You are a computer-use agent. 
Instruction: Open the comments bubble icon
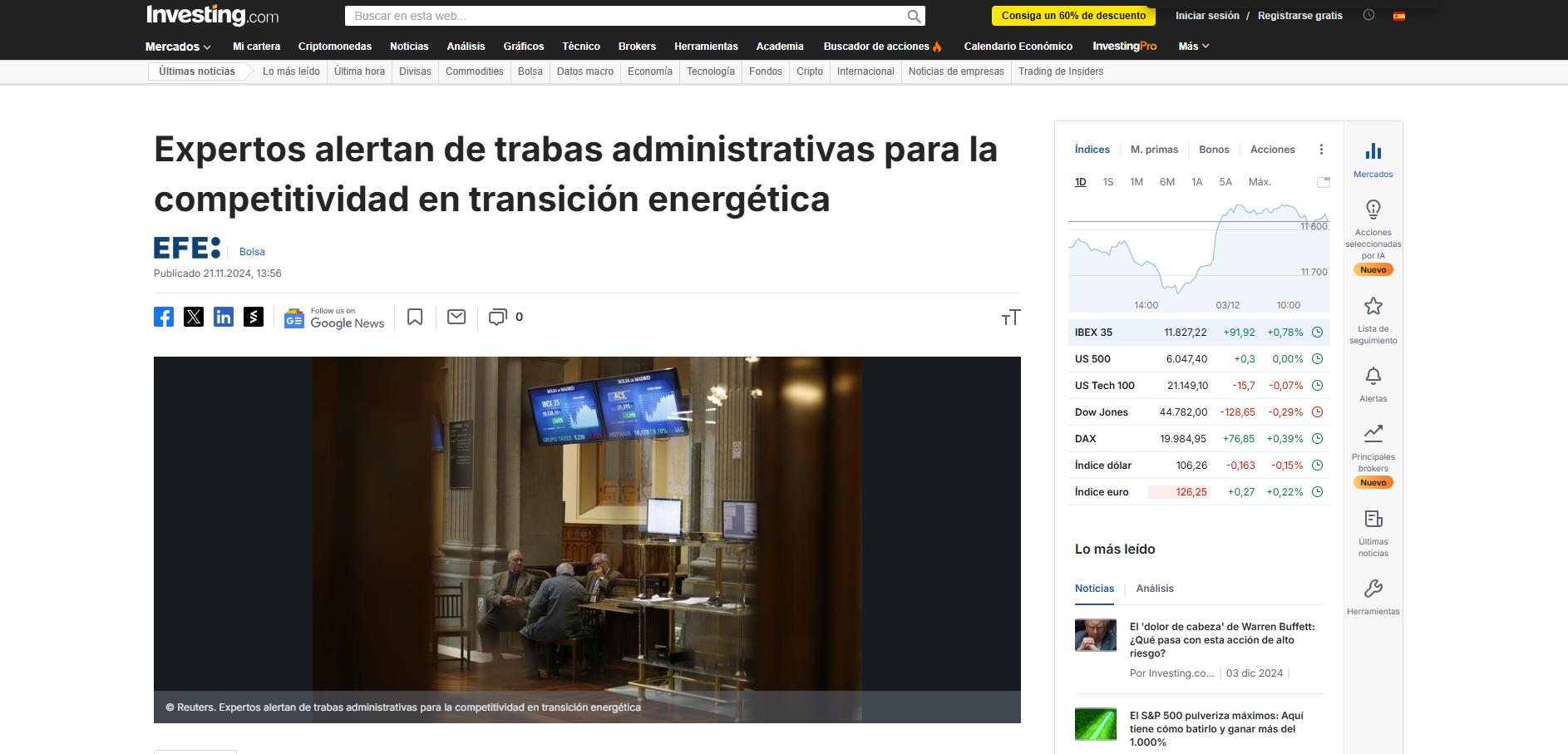coord(497,317)
